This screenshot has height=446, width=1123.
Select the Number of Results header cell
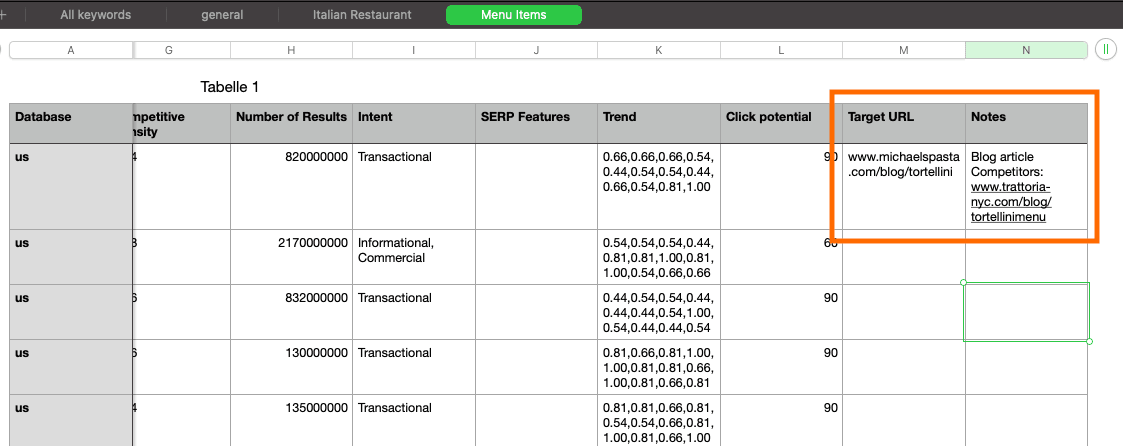click(x=291, y=117)
